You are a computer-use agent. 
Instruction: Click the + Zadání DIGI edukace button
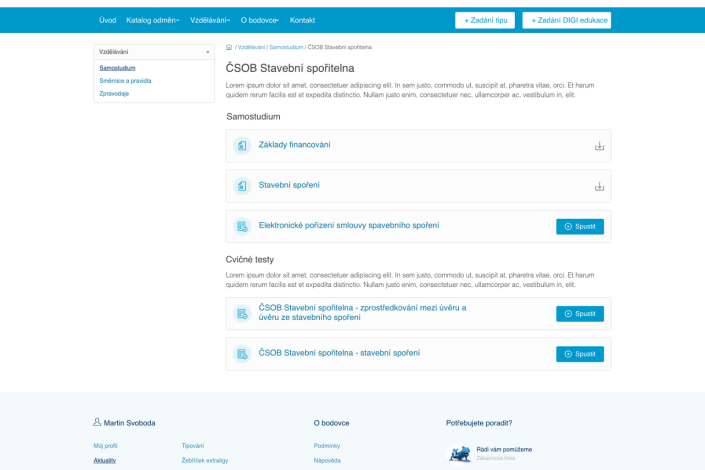pos(567,20)
